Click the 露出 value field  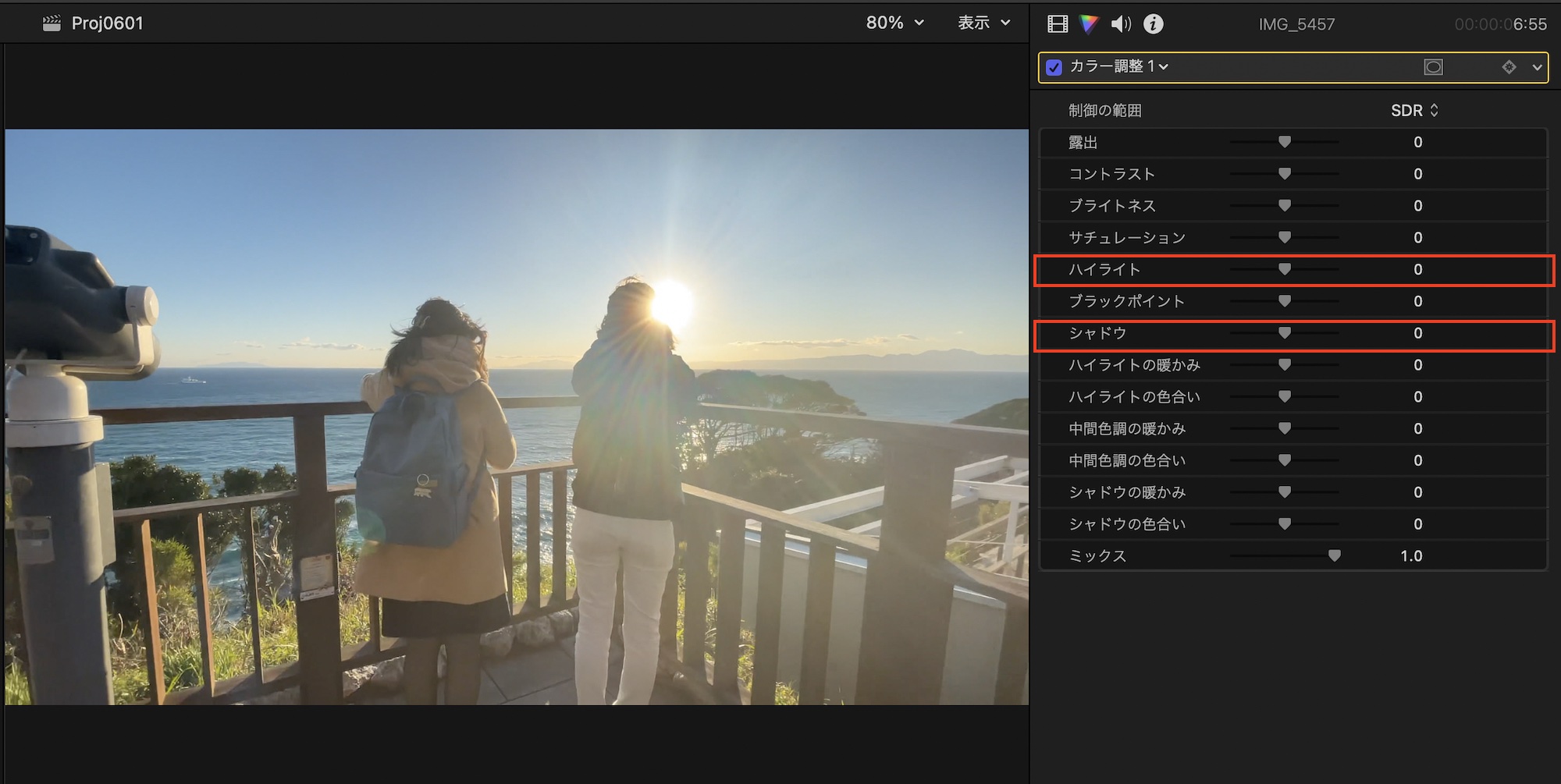[1417, 142]
